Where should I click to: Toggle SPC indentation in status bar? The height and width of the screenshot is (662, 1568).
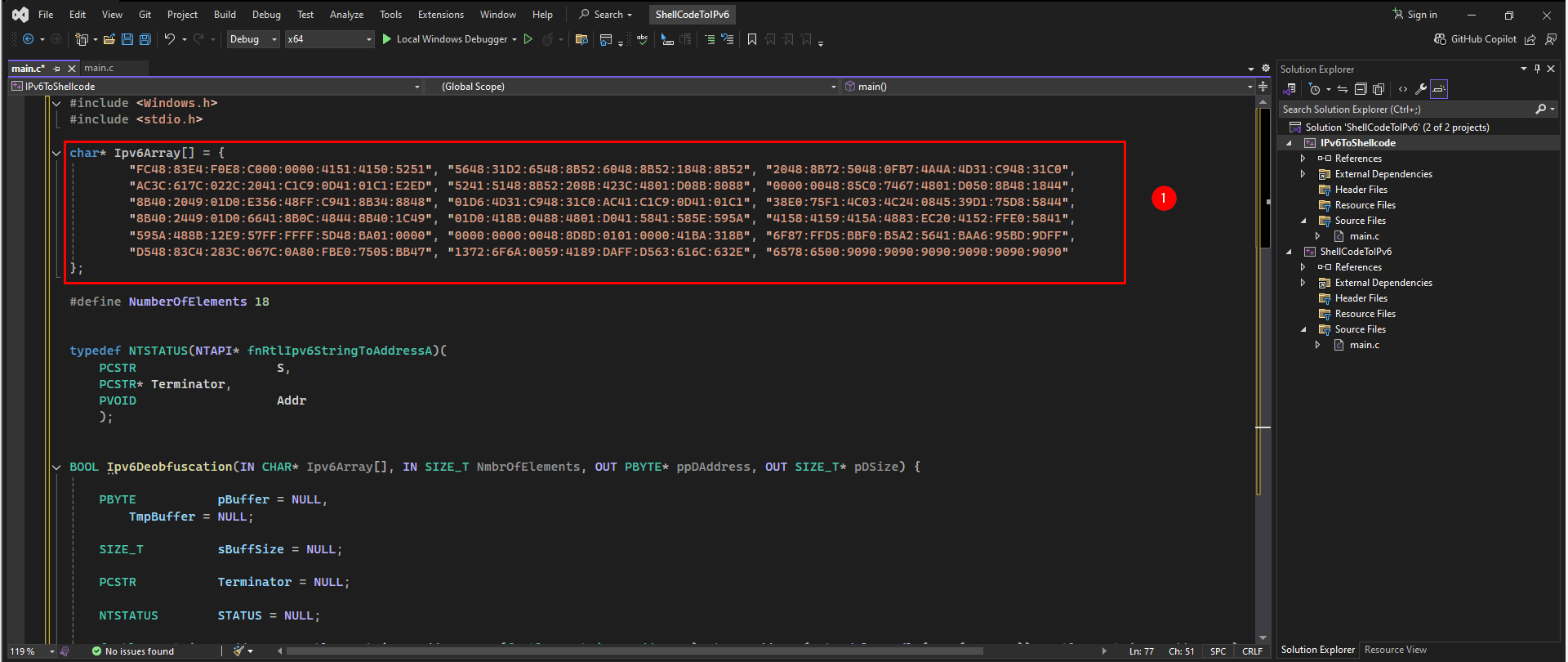(1218, 651)
